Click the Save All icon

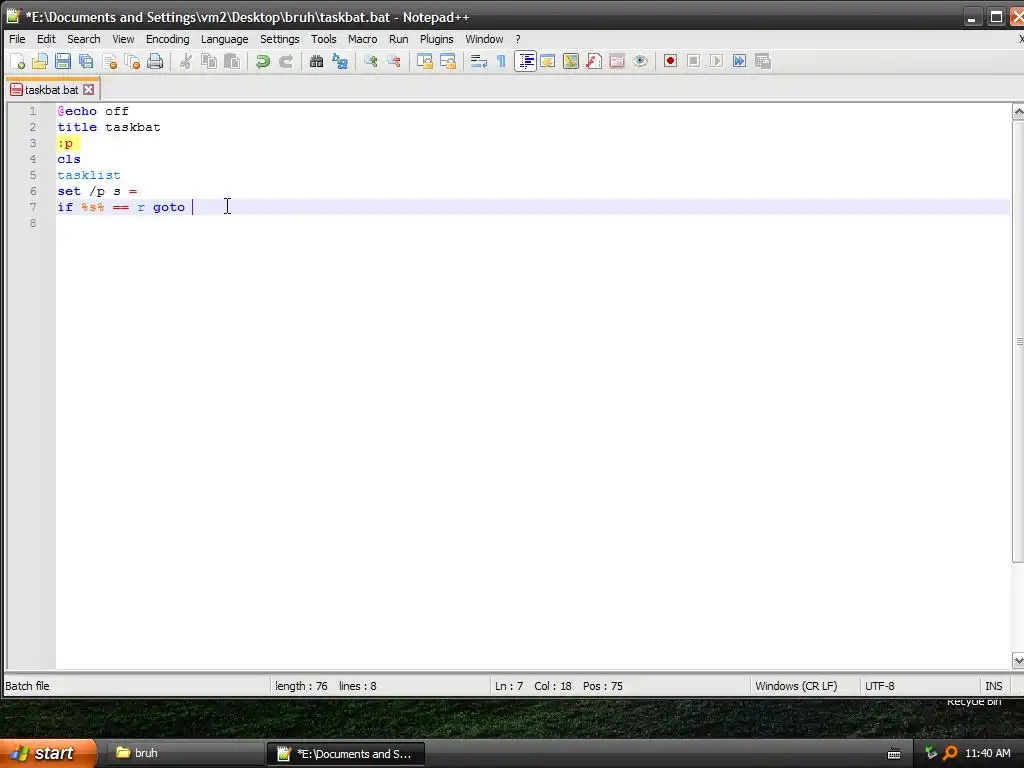coord(86,61)
